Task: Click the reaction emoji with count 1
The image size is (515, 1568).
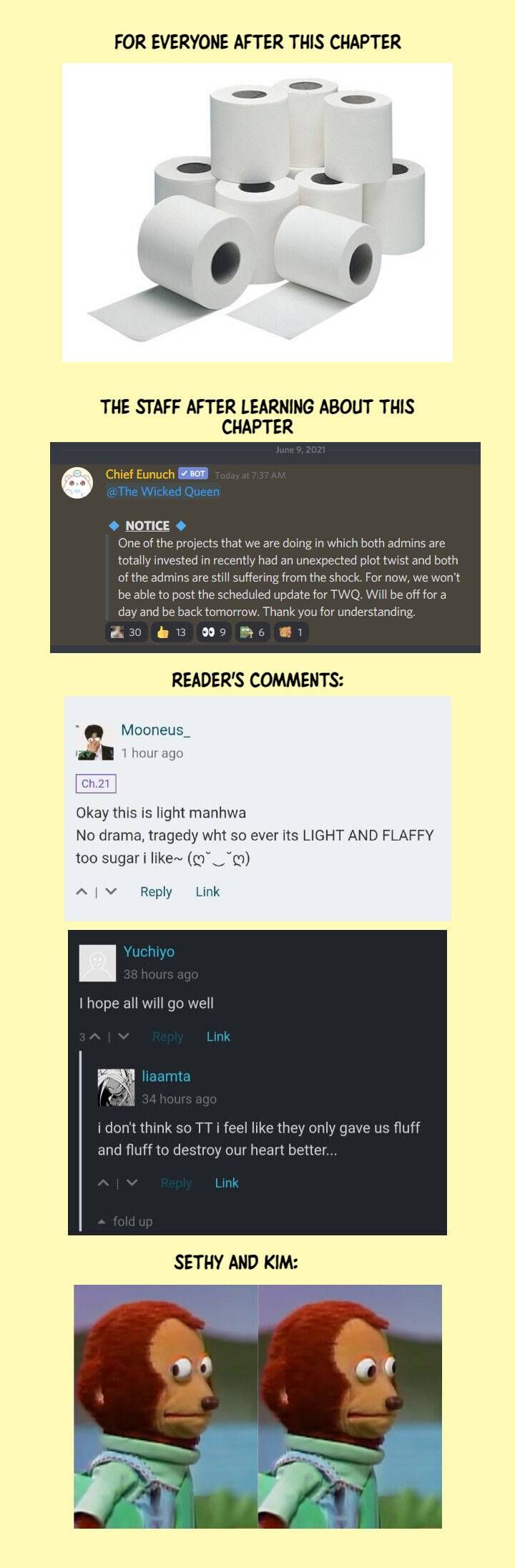Action: 290,632
